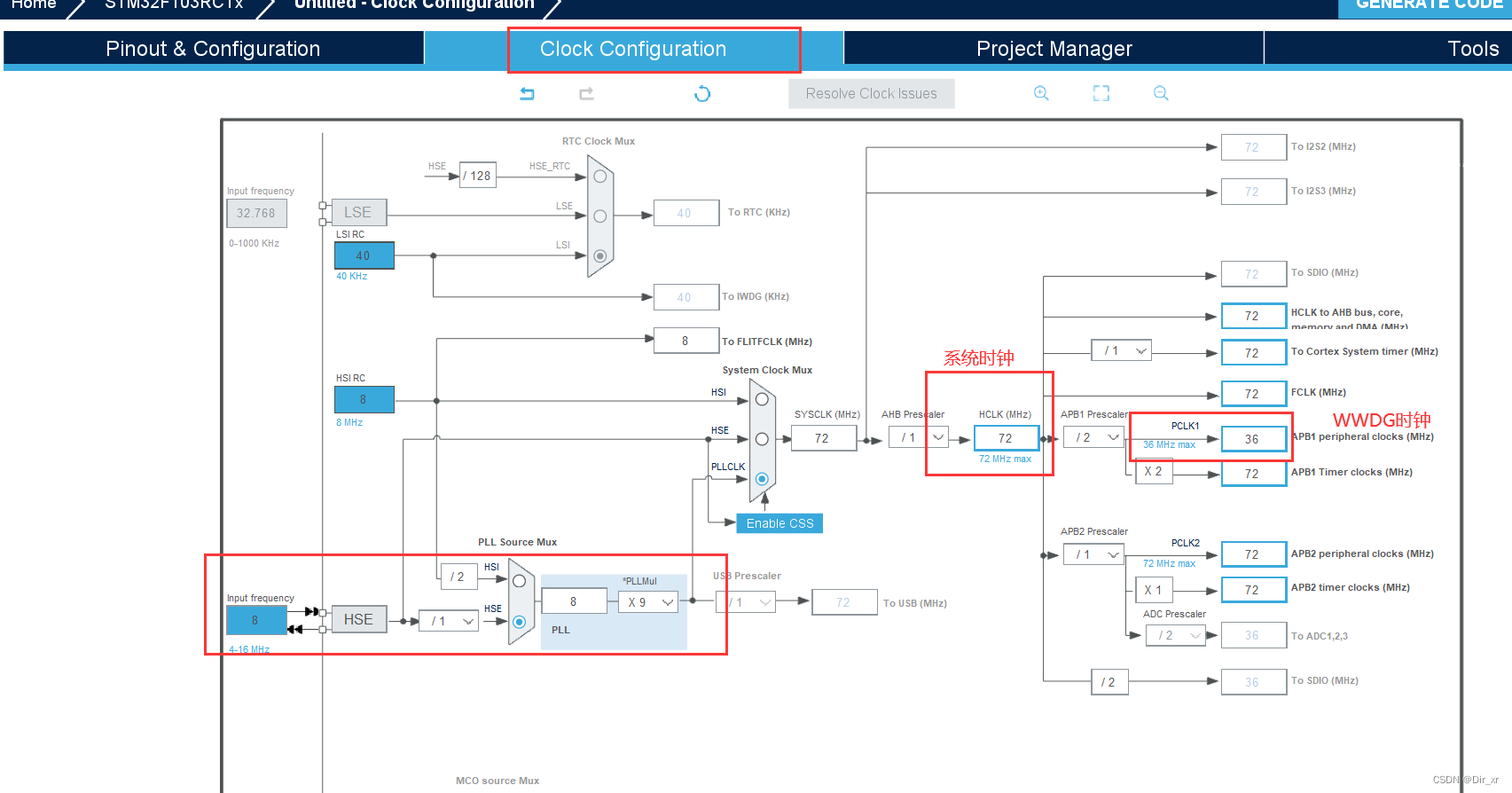Click the HSE oscillator block

coord(358,619)
